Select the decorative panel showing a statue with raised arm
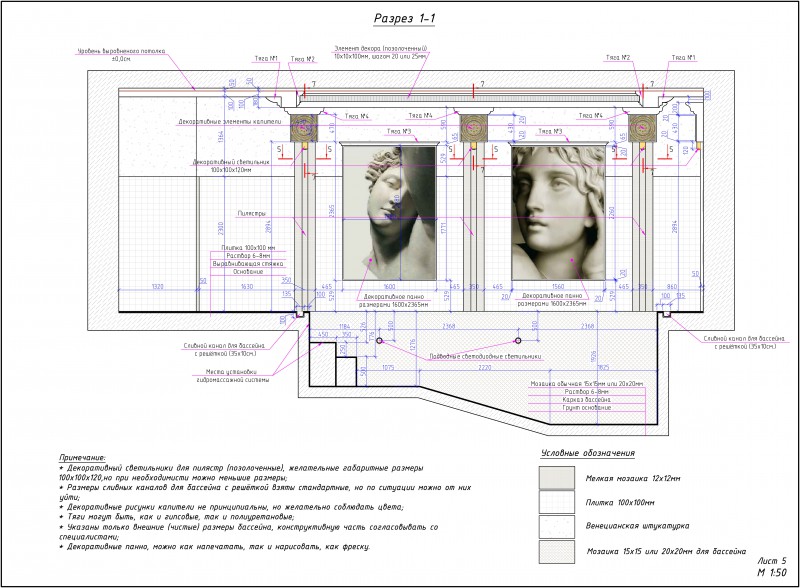This screenshot has width=800, height=588. click(389, 213)
